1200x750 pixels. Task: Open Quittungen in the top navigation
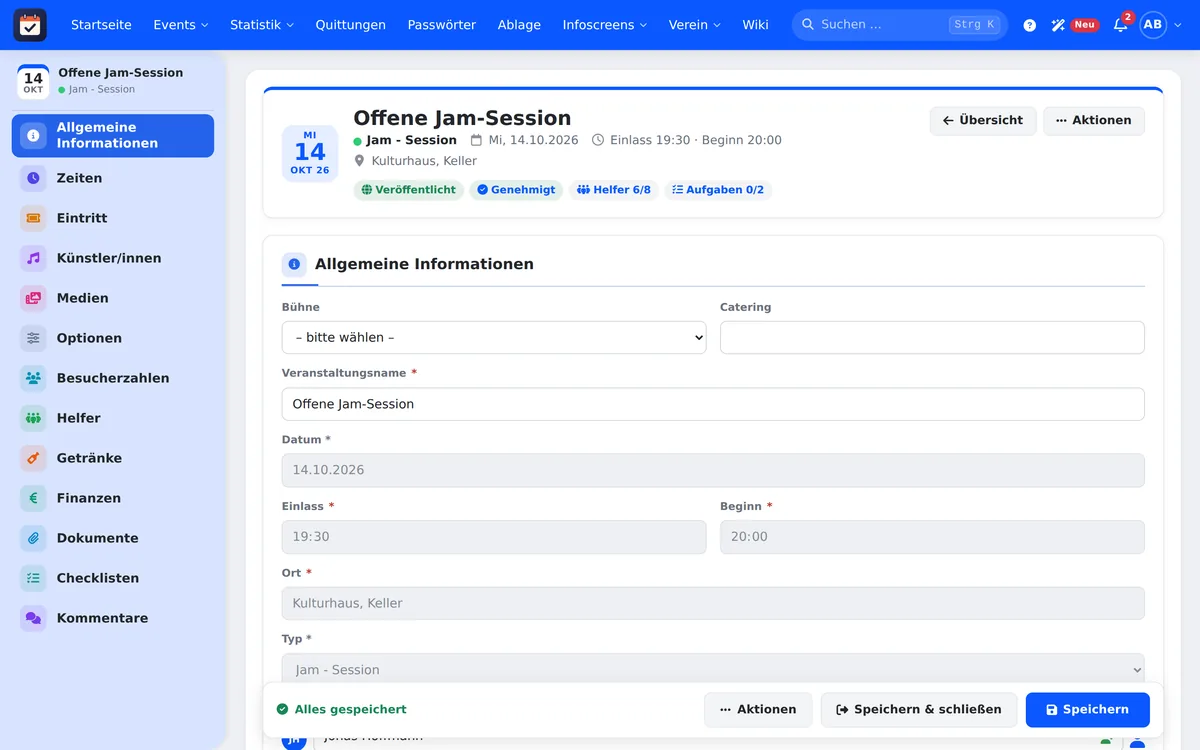351,25
